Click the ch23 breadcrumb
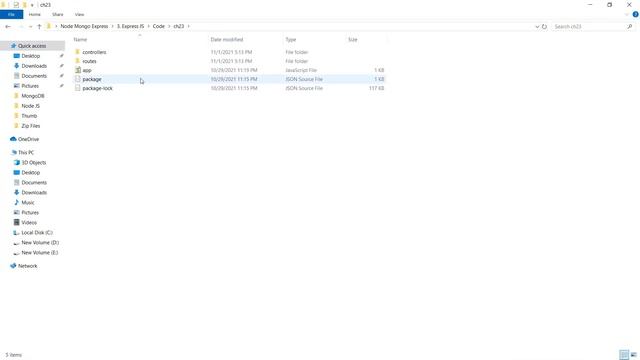This screenshot has height=360, width=640. point(179,26)
